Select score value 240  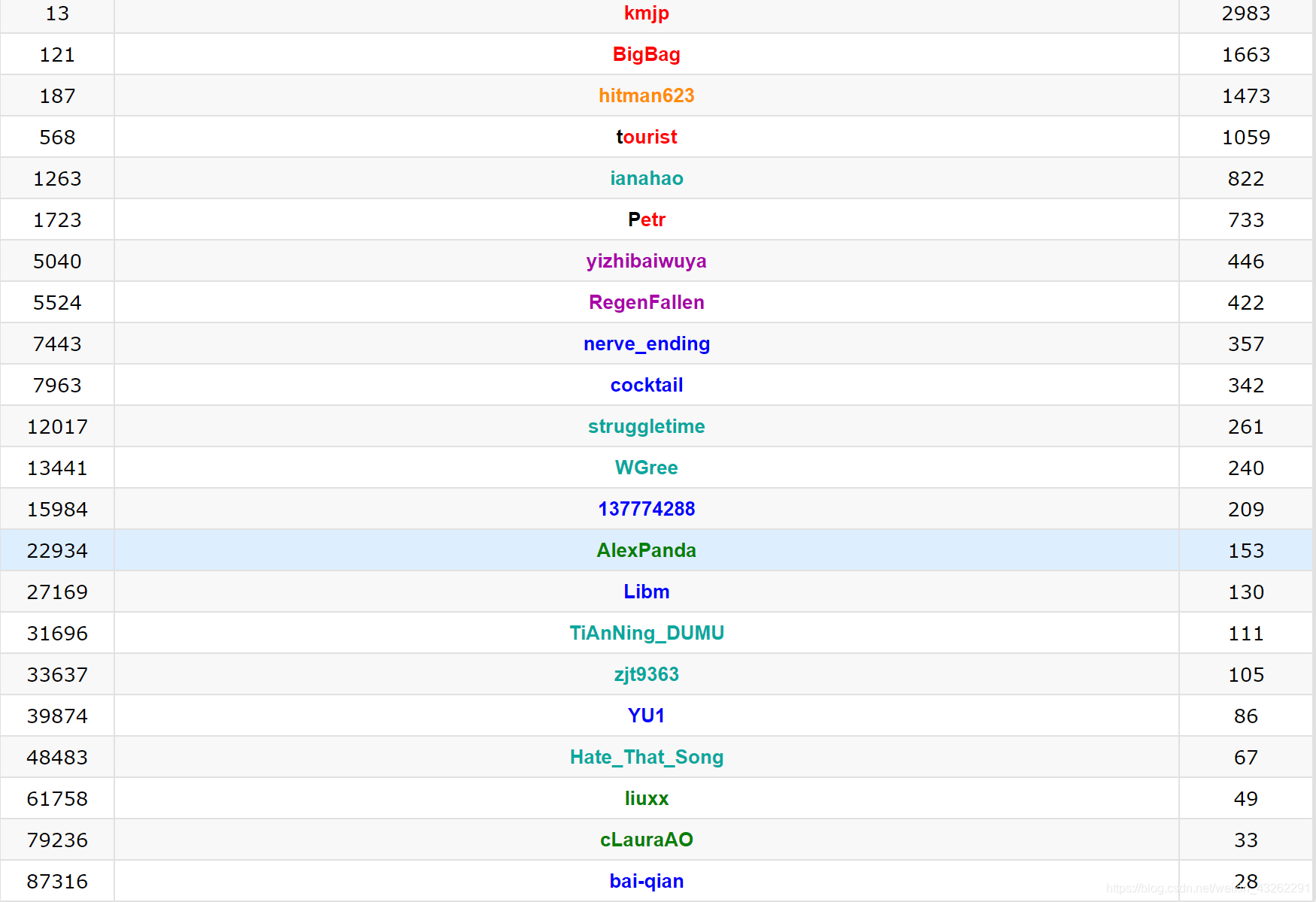tap(1245, 468)
